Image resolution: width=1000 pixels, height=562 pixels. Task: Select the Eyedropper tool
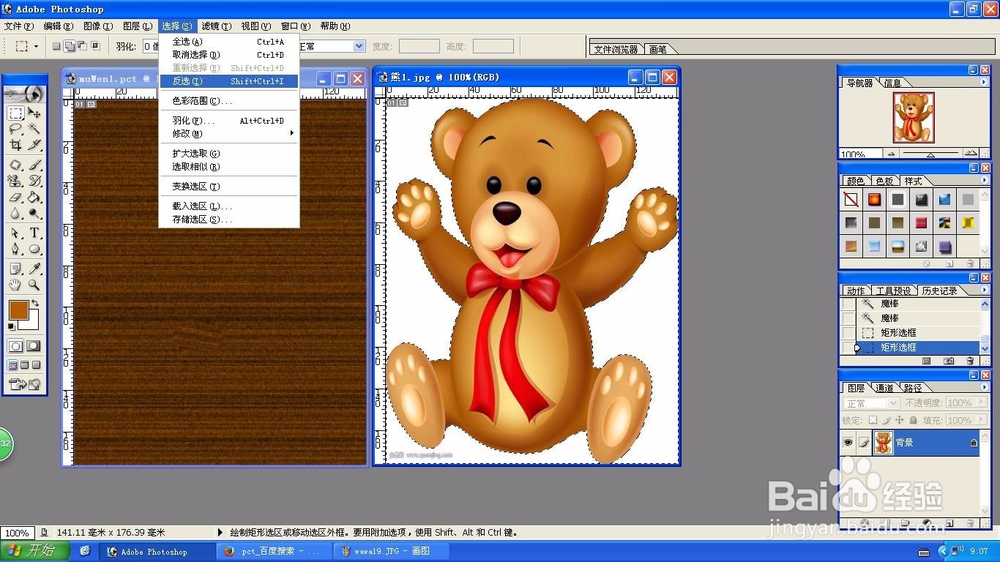[34, 269]
